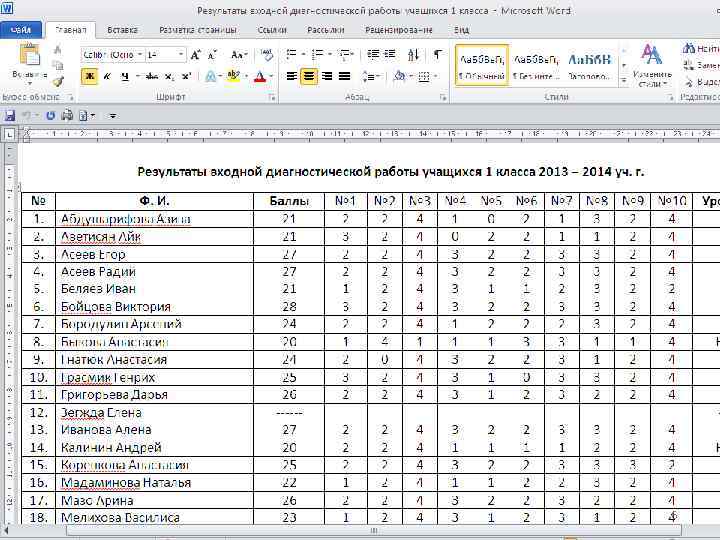Save document from Quick Access toolbar
Image resolution: width=720 pixels, height=540 pixels.
[x=10, y=115]
